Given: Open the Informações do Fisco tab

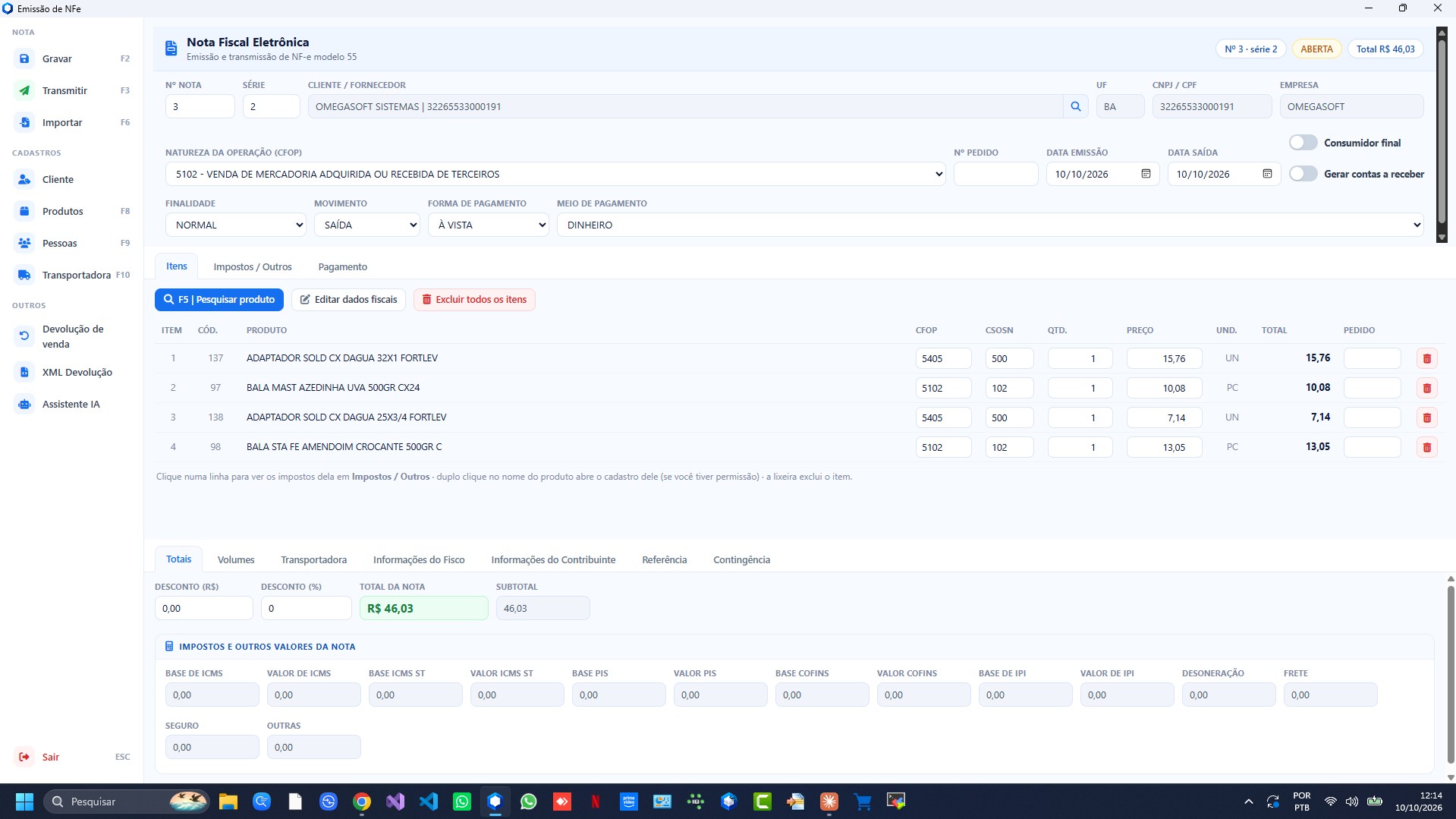Looking at the screenshot, I should tap(419, 559).
